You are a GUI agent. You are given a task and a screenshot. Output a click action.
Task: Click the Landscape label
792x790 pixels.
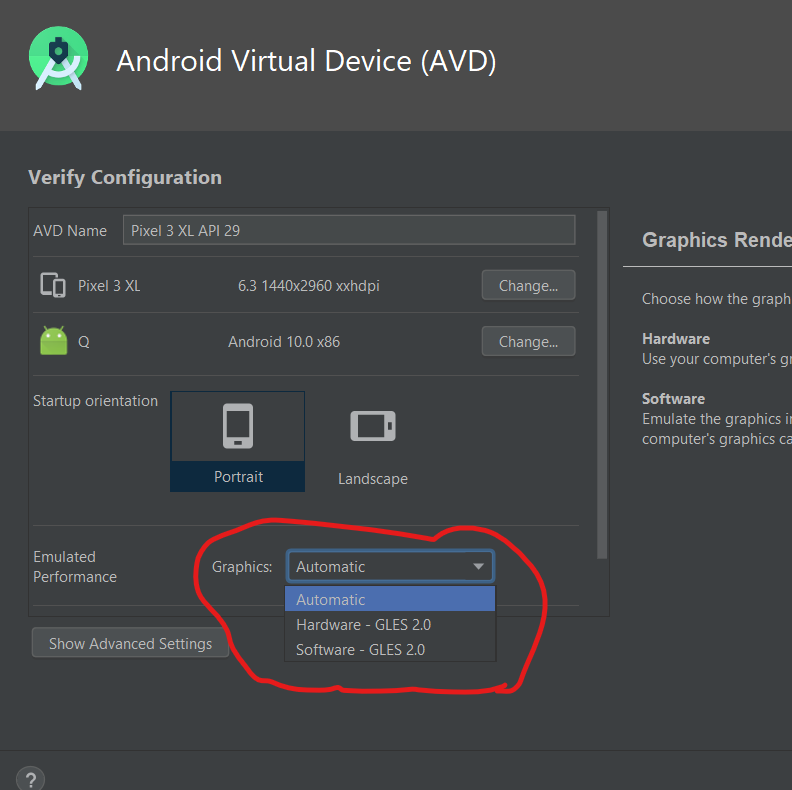tap(373, 478)
